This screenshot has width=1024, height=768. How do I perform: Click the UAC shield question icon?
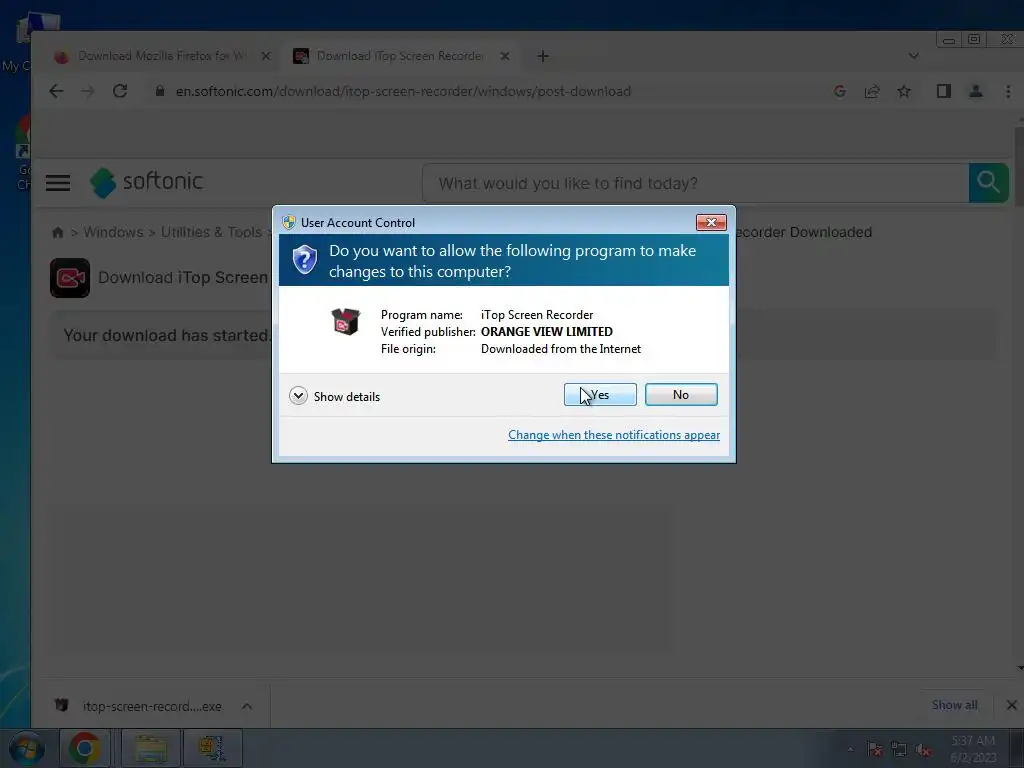(304, 260)
